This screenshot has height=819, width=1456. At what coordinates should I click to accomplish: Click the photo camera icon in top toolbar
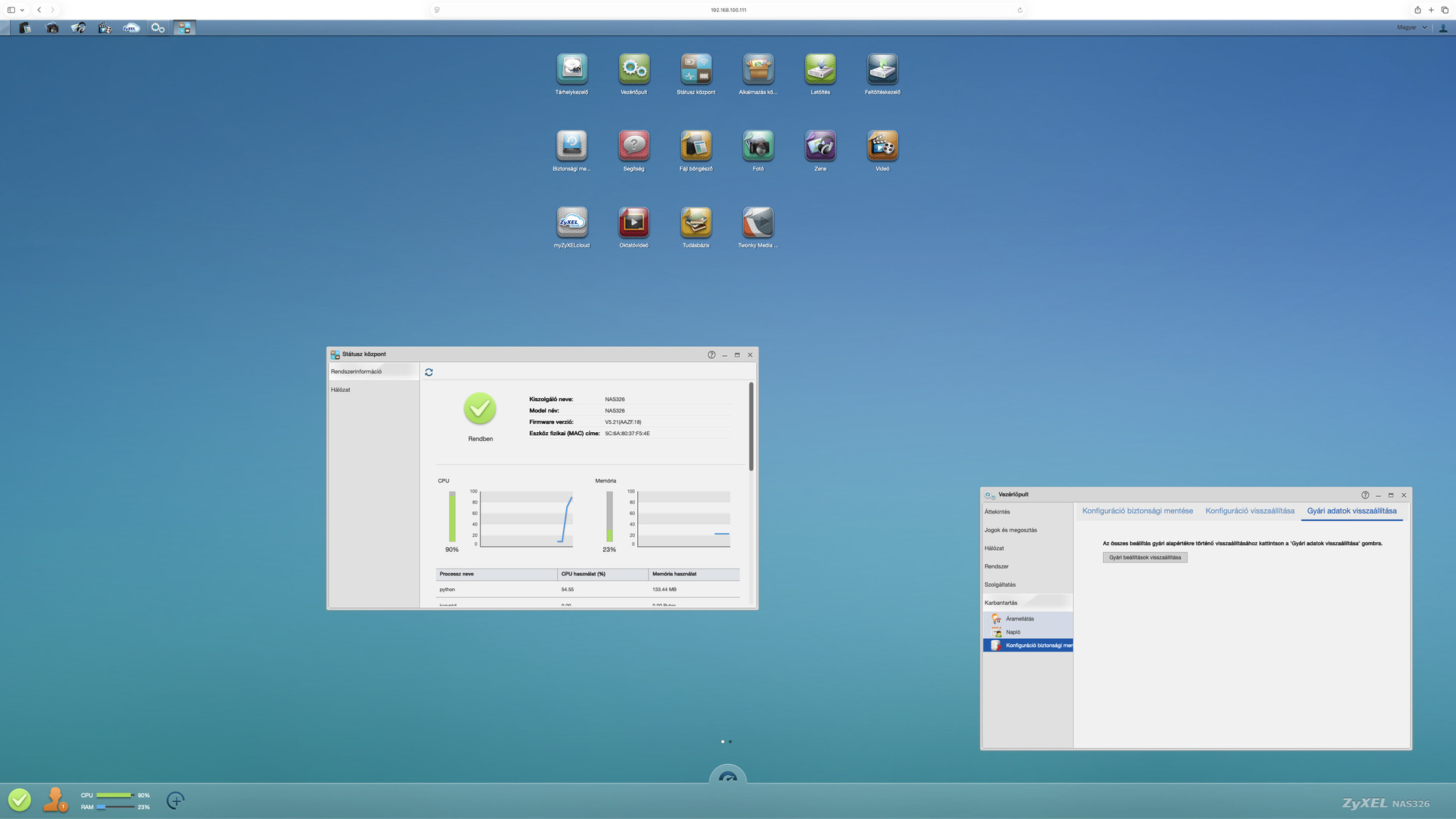[x=52, y=28]
